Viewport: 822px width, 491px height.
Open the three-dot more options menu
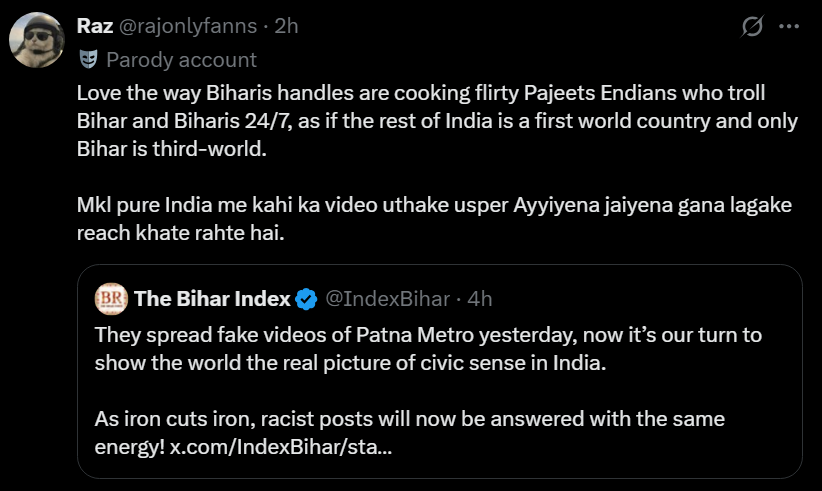pos(794,27)
